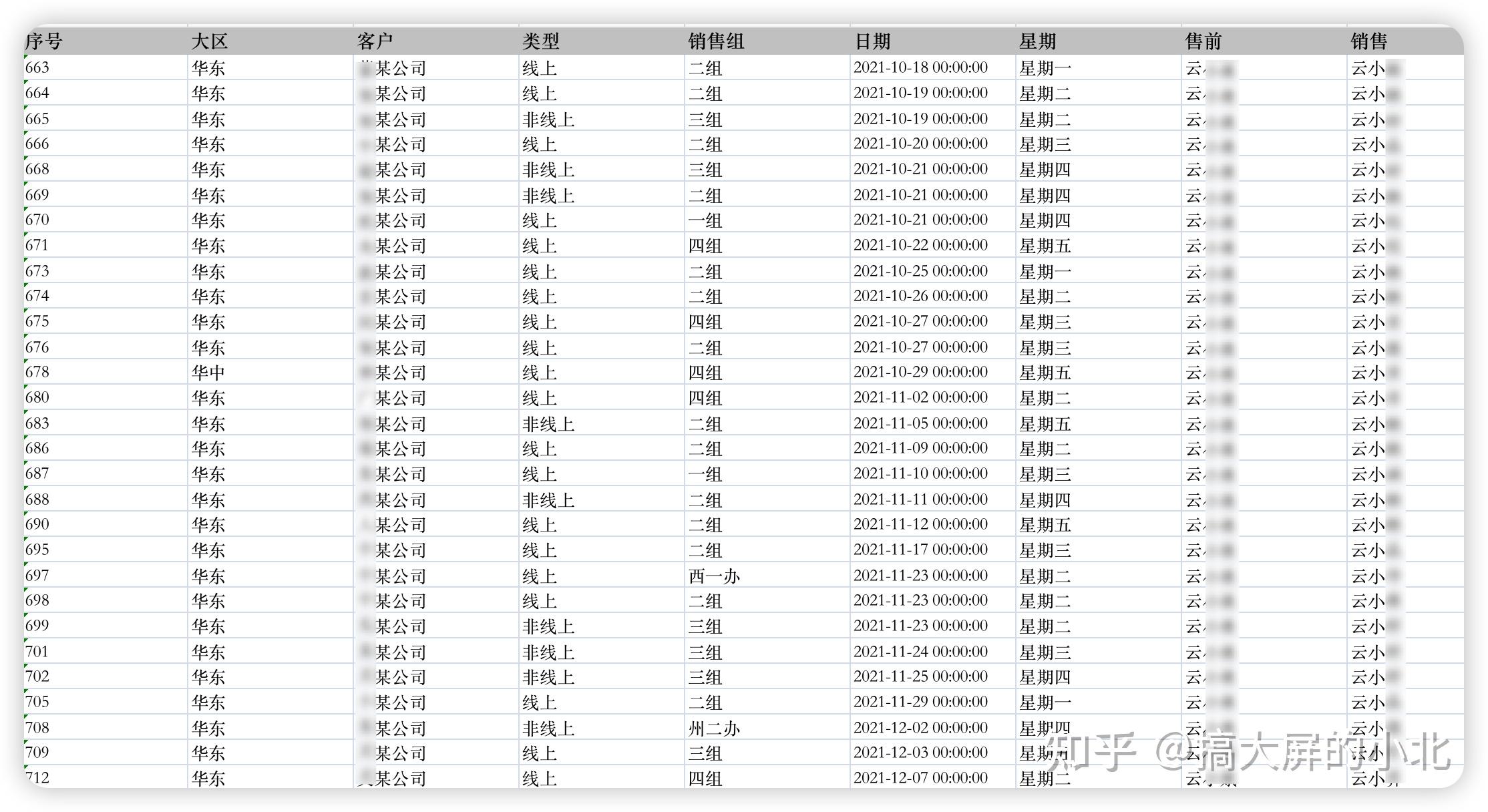Click the 日期 column header
1488x812 pixels.
coord(872,41)
